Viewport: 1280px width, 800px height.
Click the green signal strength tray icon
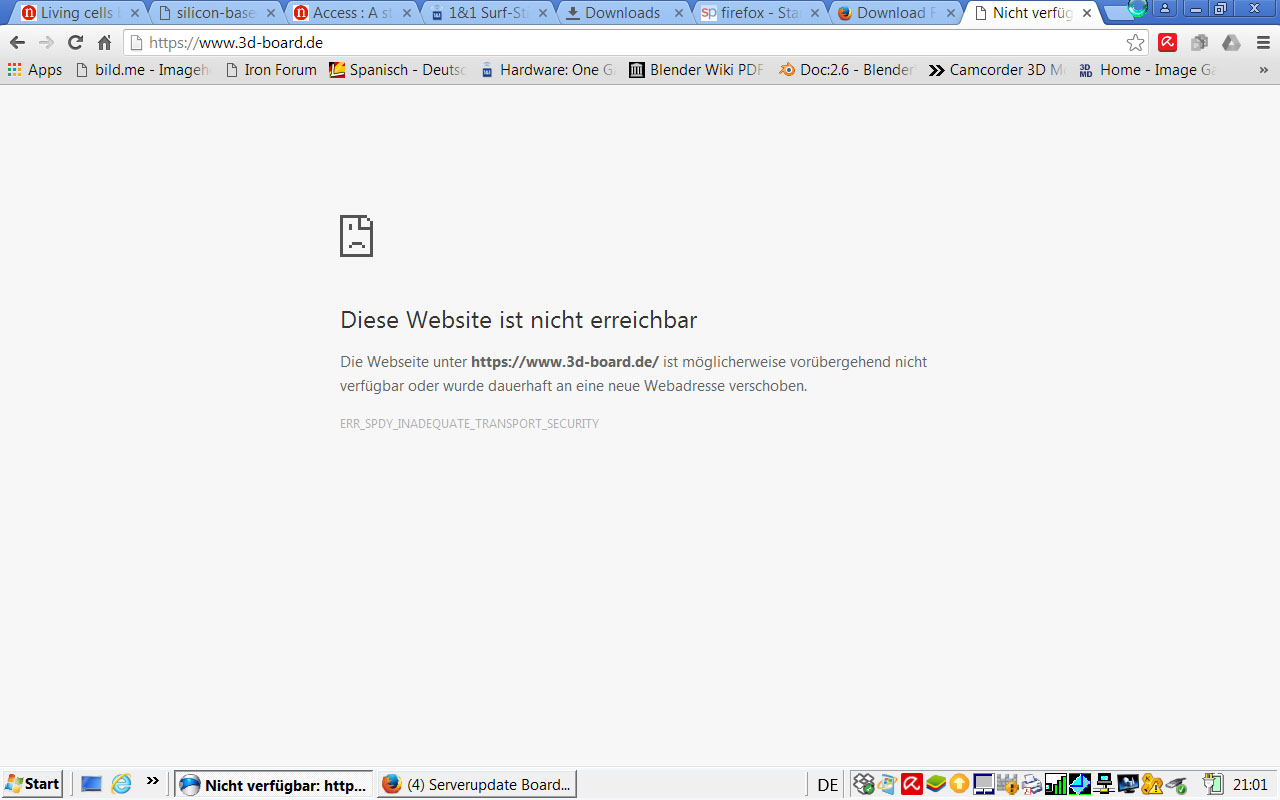1055,785
